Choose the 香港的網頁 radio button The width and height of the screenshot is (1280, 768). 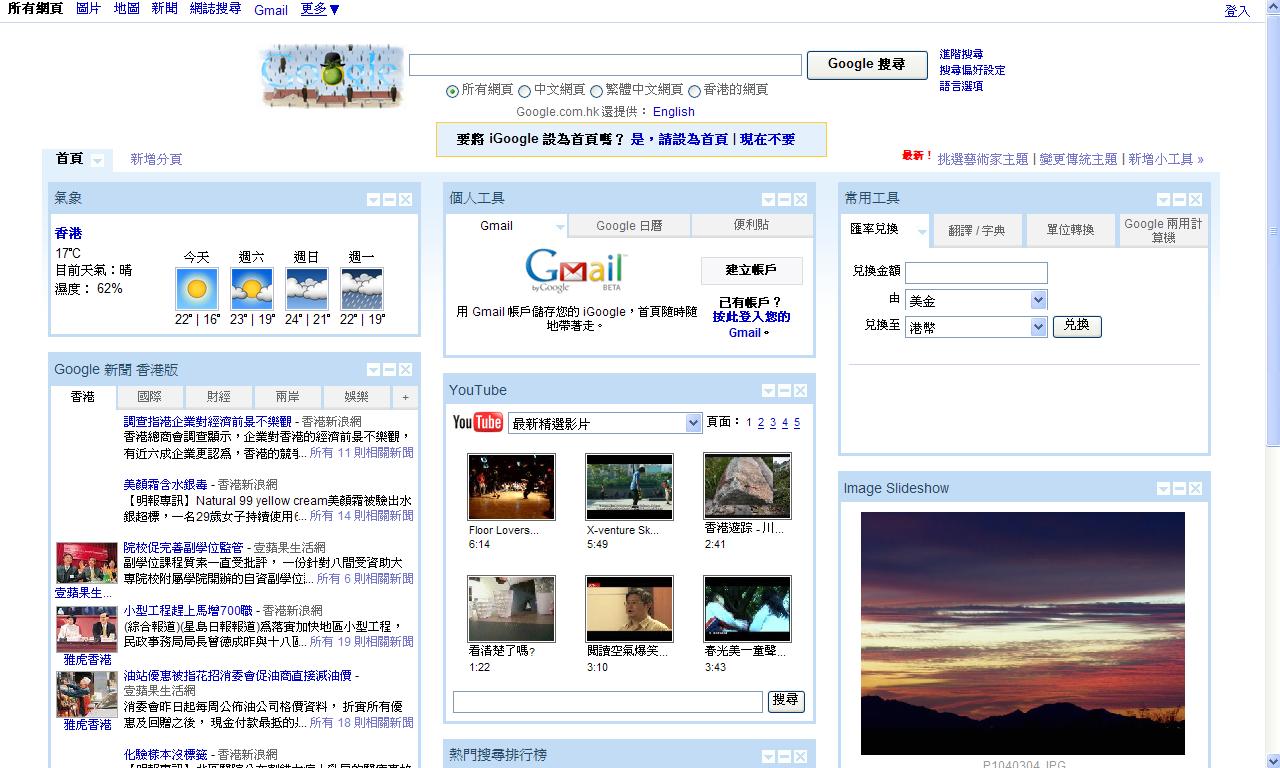point(694,91)
